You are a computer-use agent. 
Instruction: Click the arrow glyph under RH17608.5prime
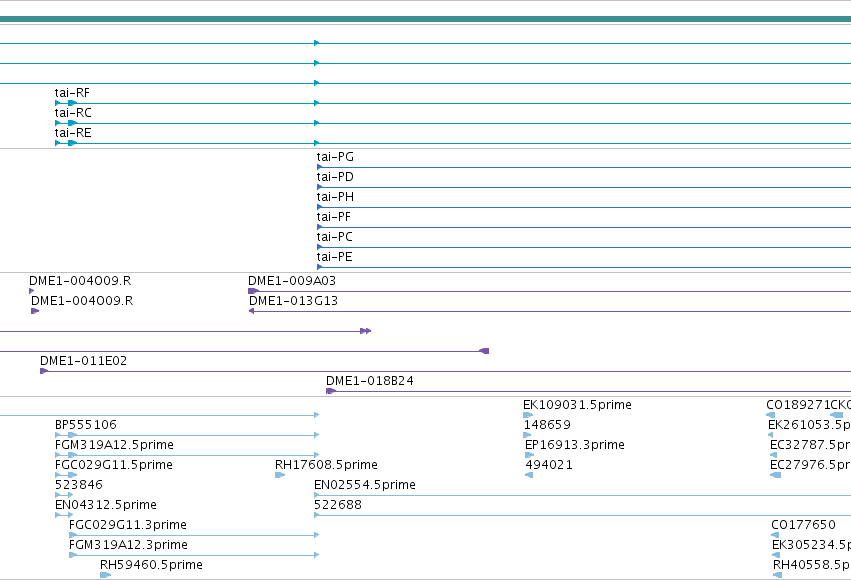(280, 475)
